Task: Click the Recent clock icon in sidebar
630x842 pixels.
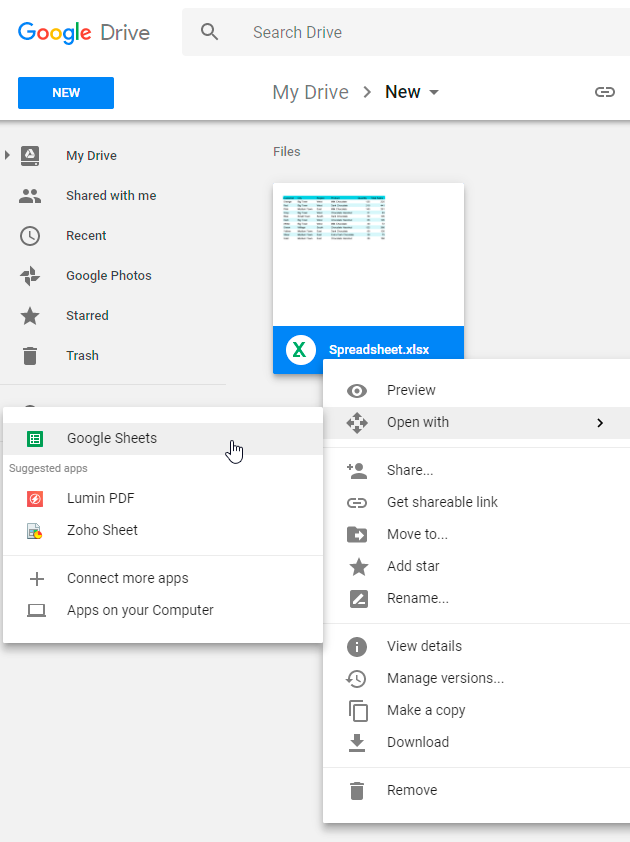Action: pos(30,236)
